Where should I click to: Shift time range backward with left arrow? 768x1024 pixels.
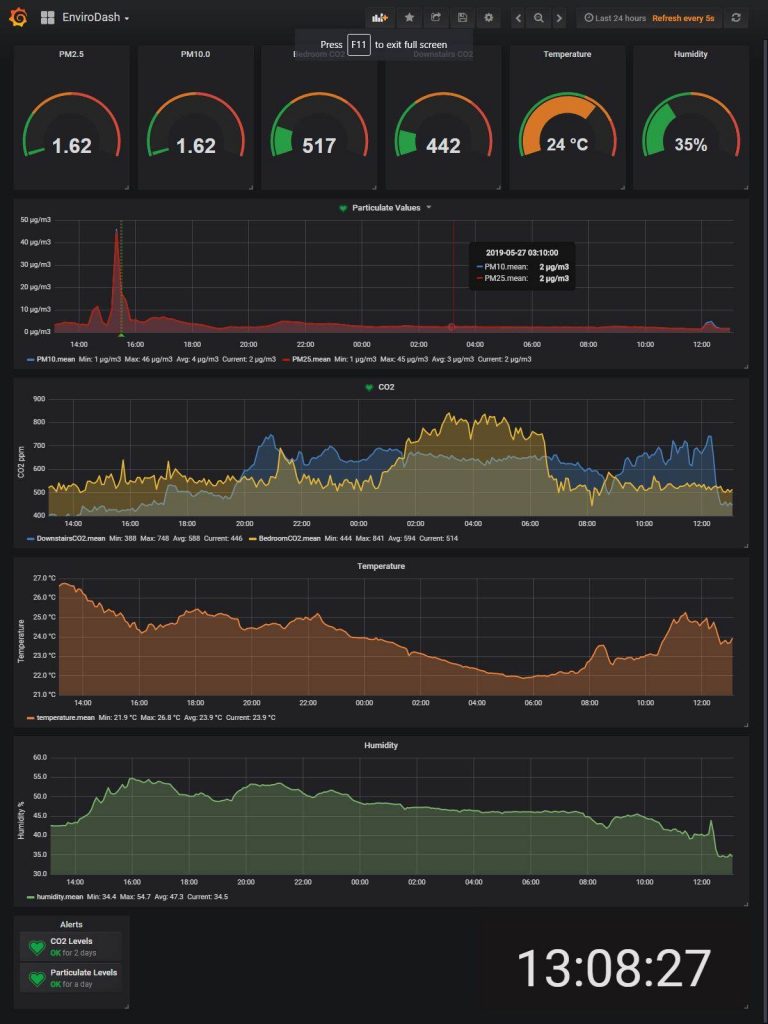point(518,18)
